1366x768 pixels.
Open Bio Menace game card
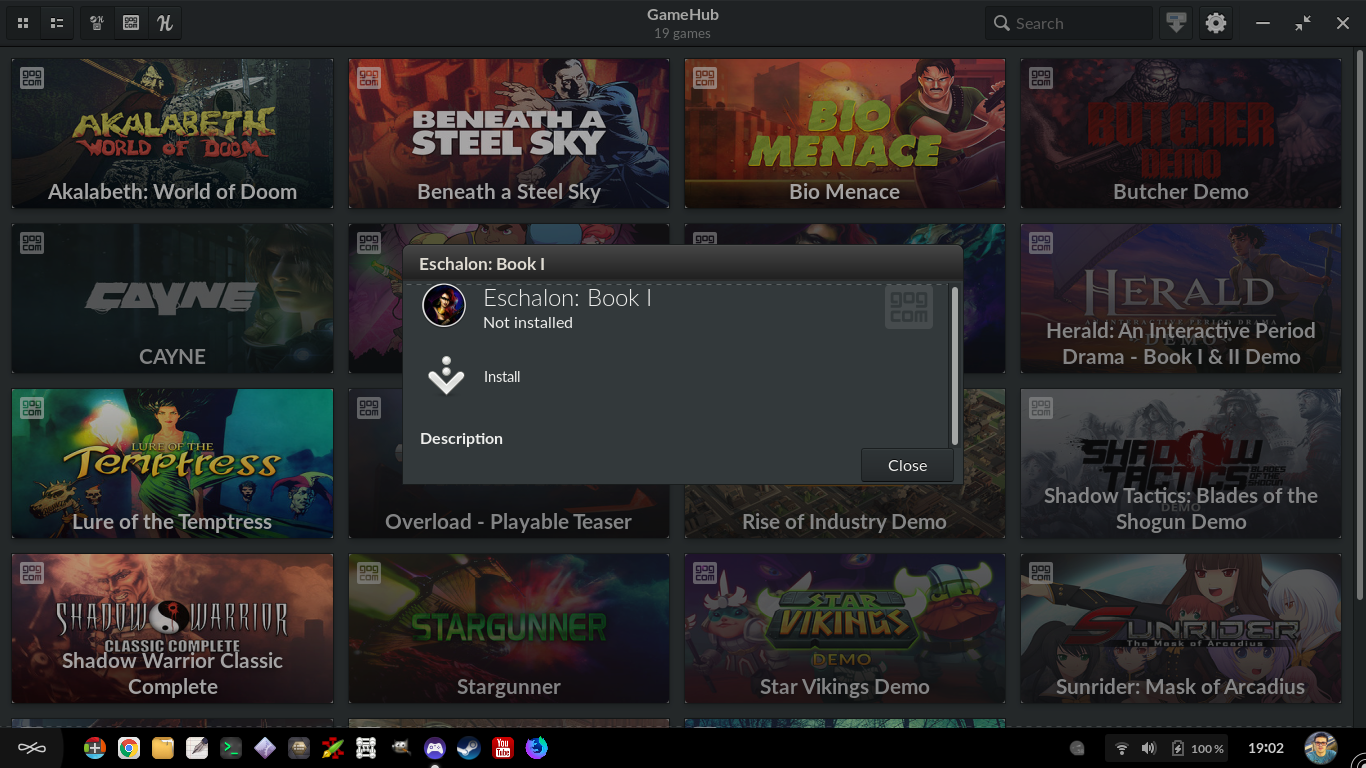tap(845, 133)
